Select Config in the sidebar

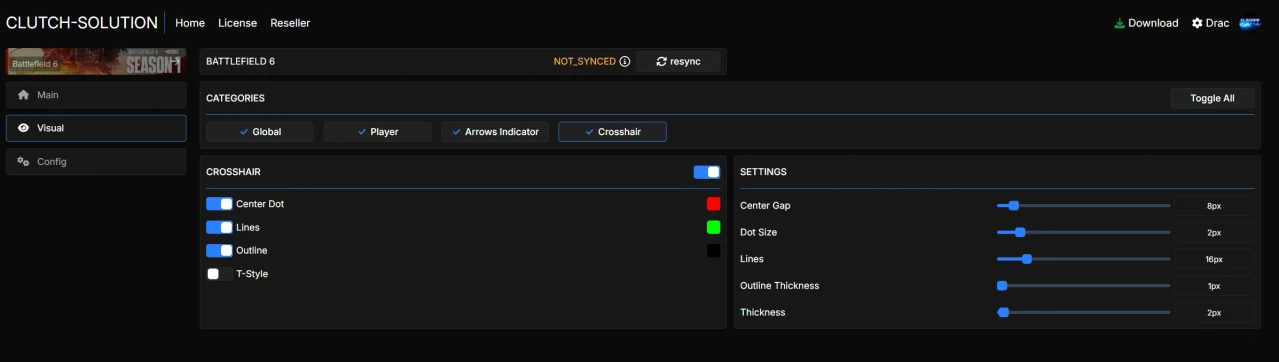click(x=96, y=161)
